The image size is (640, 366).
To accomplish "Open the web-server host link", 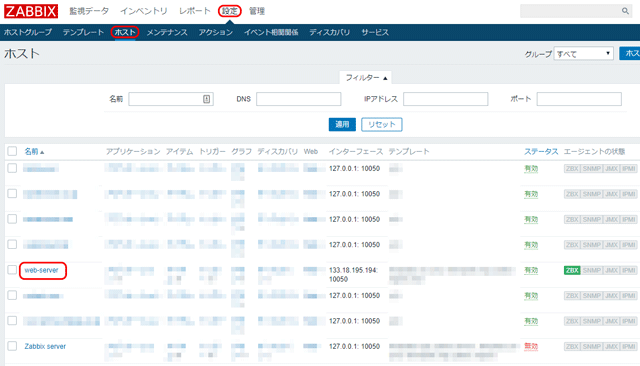I will (x=41, y=270).
